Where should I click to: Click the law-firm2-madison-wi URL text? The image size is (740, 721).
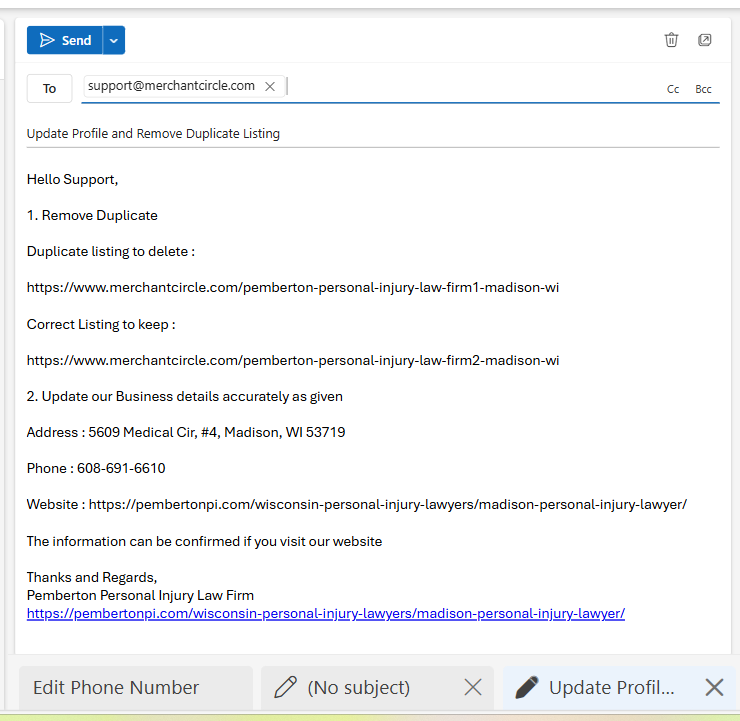293,360
